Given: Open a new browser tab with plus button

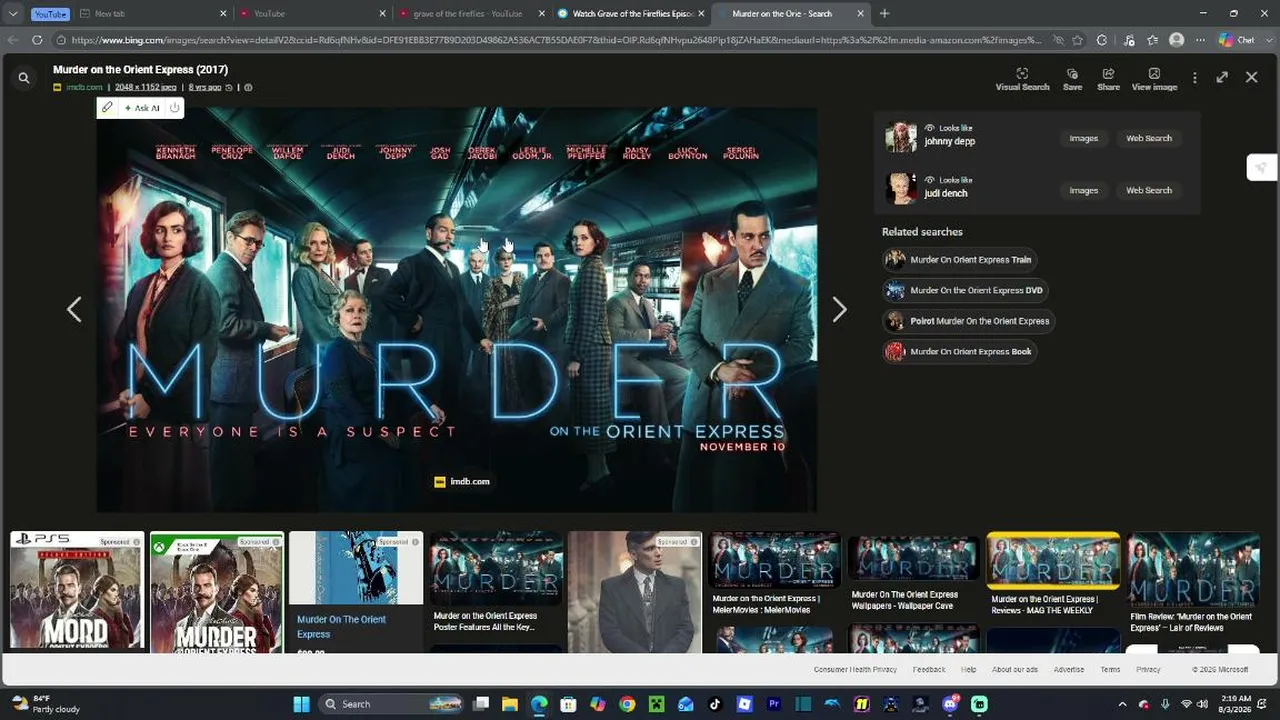Looking at the screenshot, I should coord(884,13).
